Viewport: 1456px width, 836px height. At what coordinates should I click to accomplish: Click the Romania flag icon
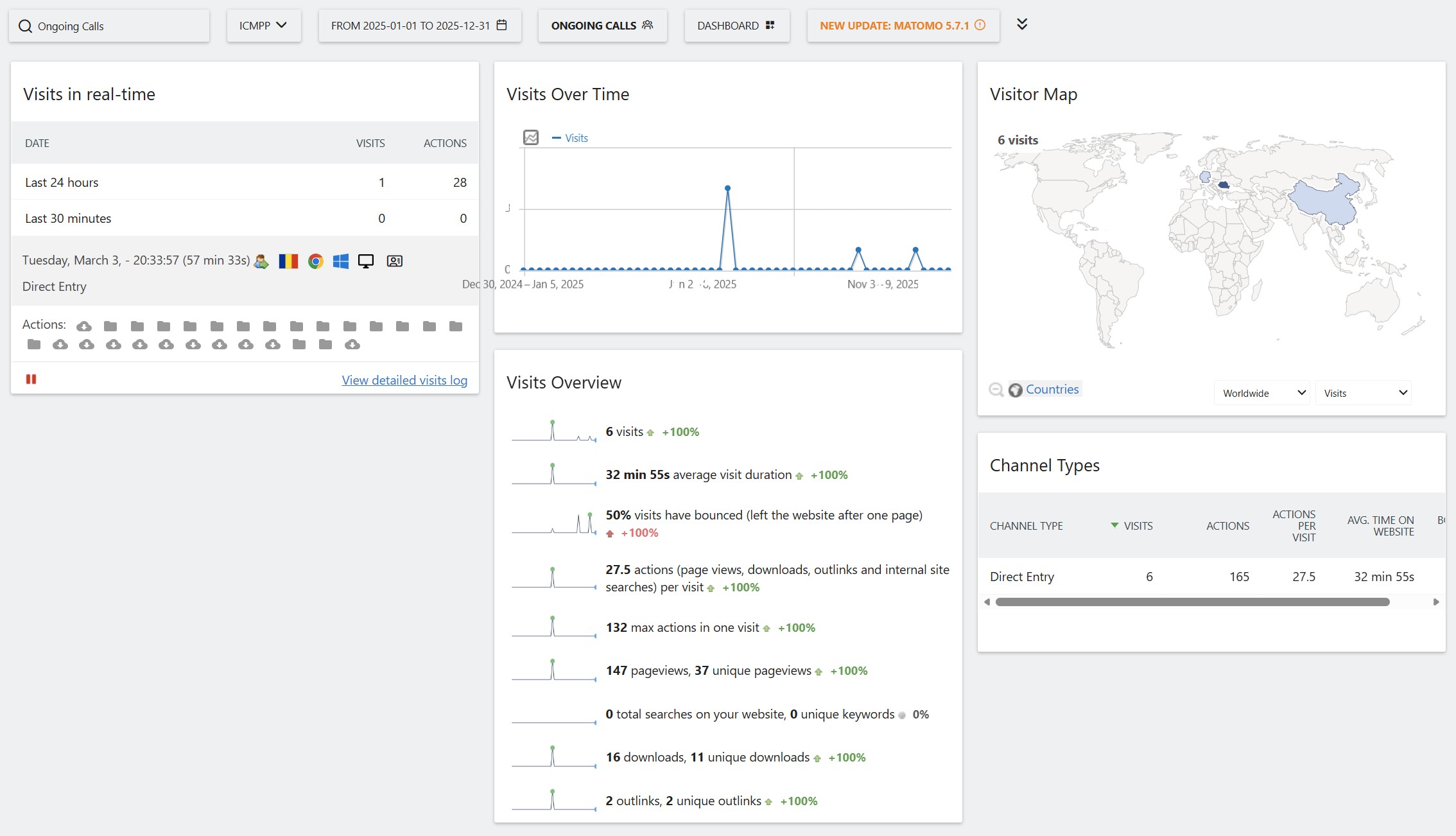tap(288, 261)
